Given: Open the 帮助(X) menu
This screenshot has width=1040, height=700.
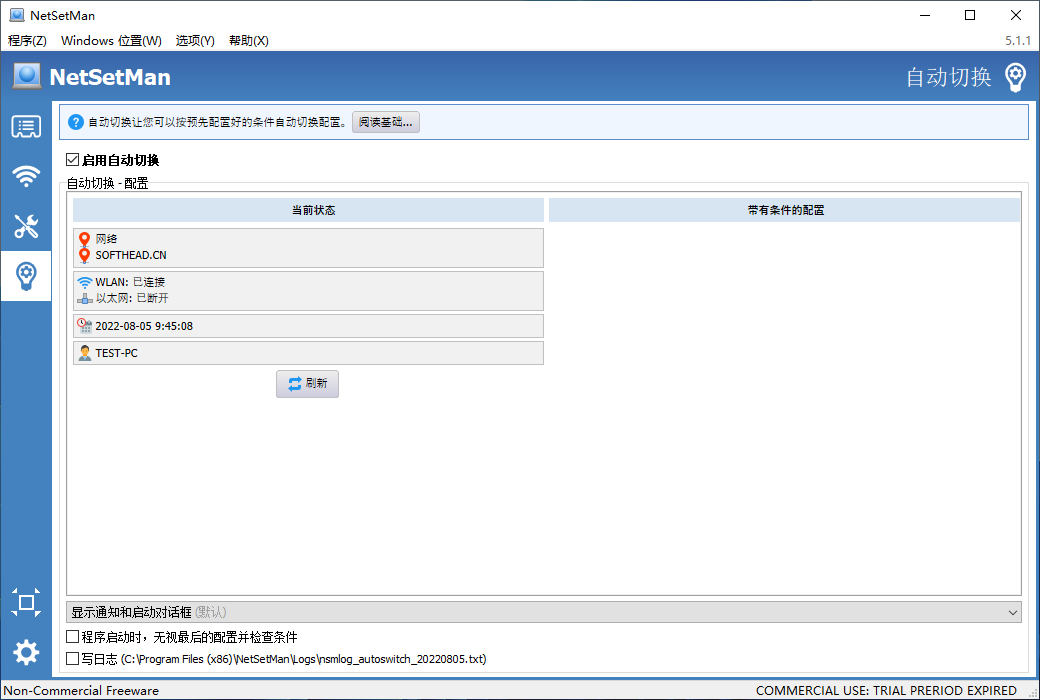Looking at the screenshot, I should (x=248, y=41).
